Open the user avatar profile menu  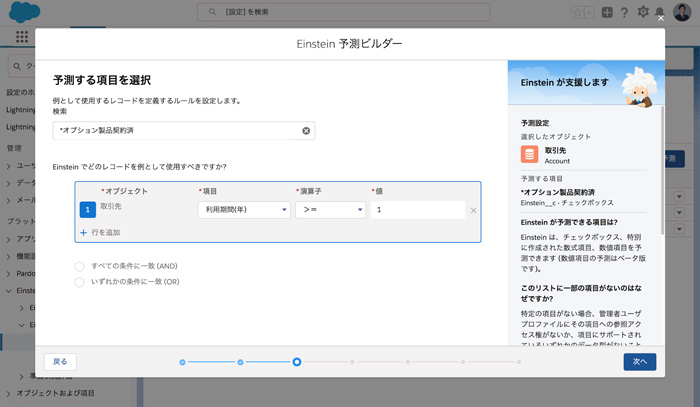(681, 12)
